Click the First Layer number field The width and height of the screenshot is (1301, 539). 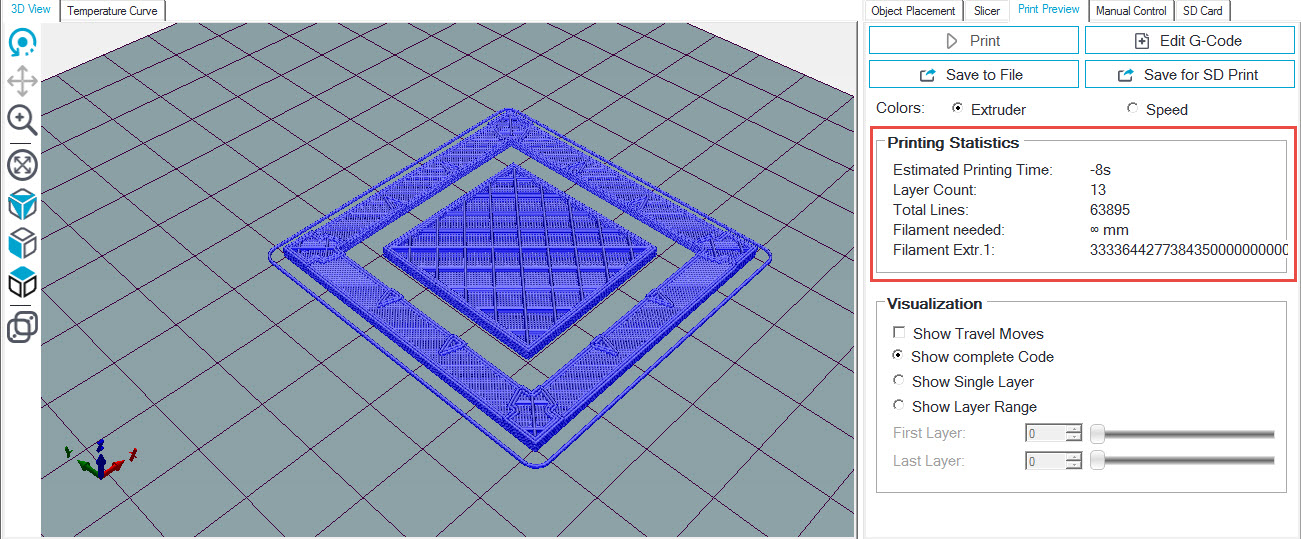point(1046,433)
